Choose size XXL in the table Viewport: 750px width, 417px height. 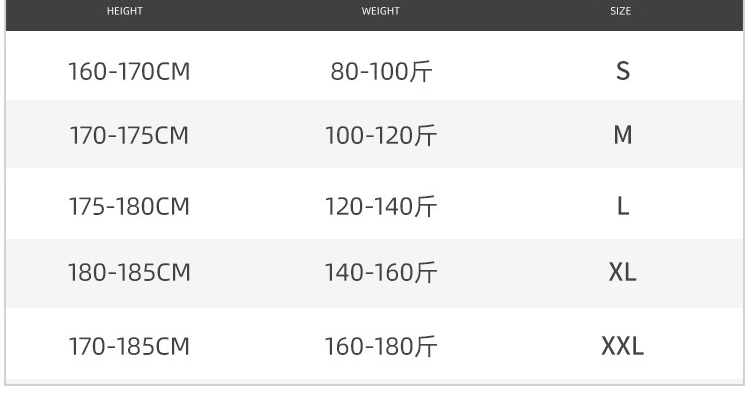(x=622, y=347)
